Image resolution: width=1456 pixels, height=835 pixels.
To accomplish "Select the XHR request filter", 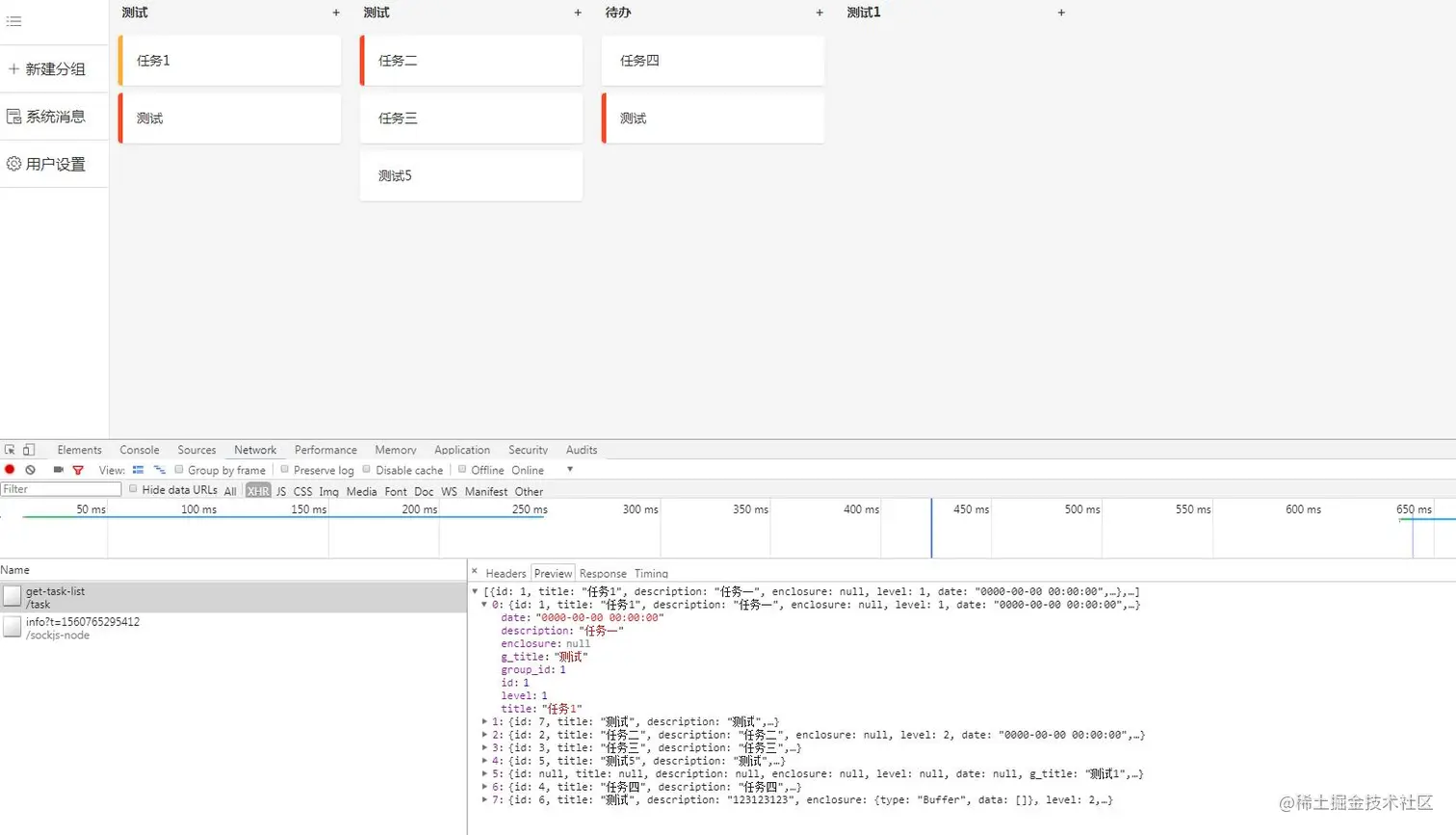I will pyautogui.click(x=258, y=491).
